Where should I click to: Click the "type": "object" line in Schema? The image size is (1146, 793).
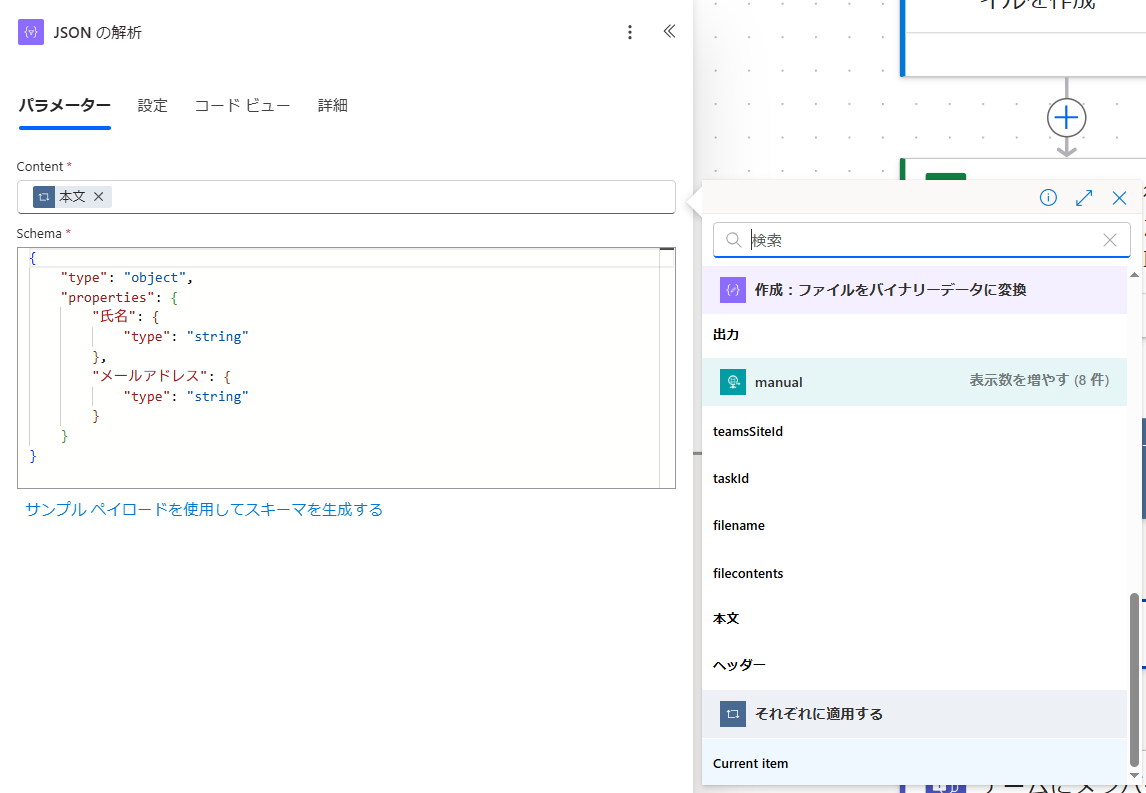[126, 278]
